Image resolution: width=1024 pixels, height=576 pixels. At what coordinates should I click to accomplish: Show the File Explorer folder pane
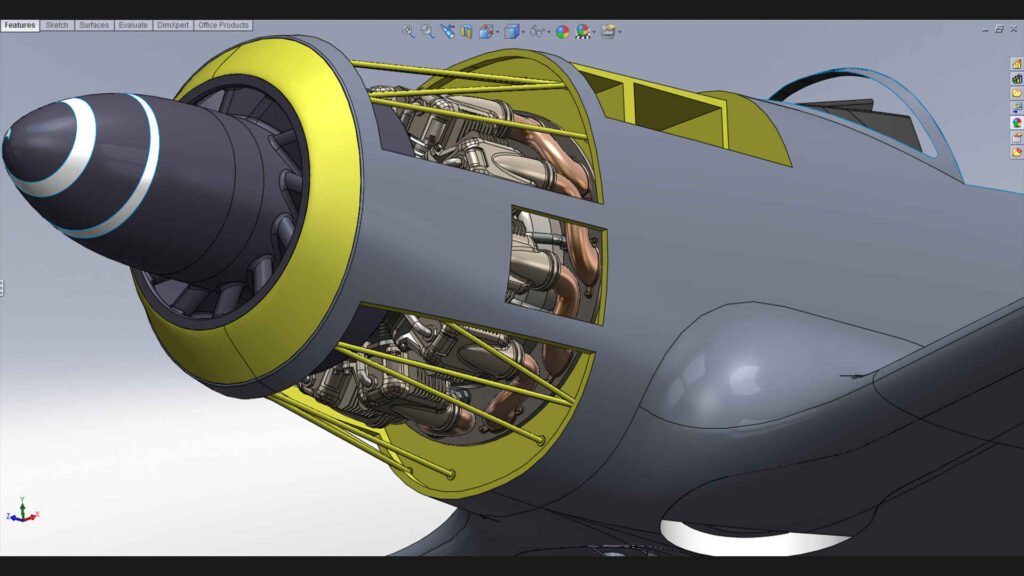pyautogui.click(x=1016, y=93)
